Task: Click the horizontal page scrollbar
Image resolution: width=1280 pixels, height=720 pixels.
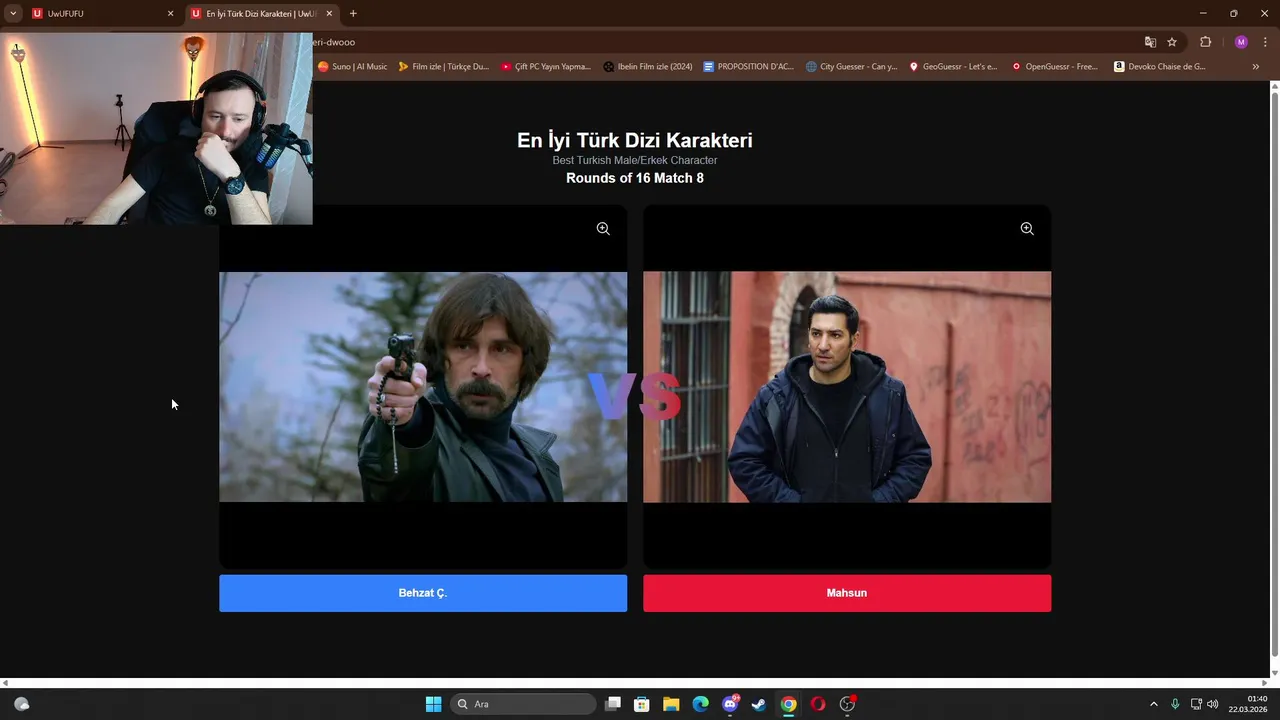Action: point(636,683)
